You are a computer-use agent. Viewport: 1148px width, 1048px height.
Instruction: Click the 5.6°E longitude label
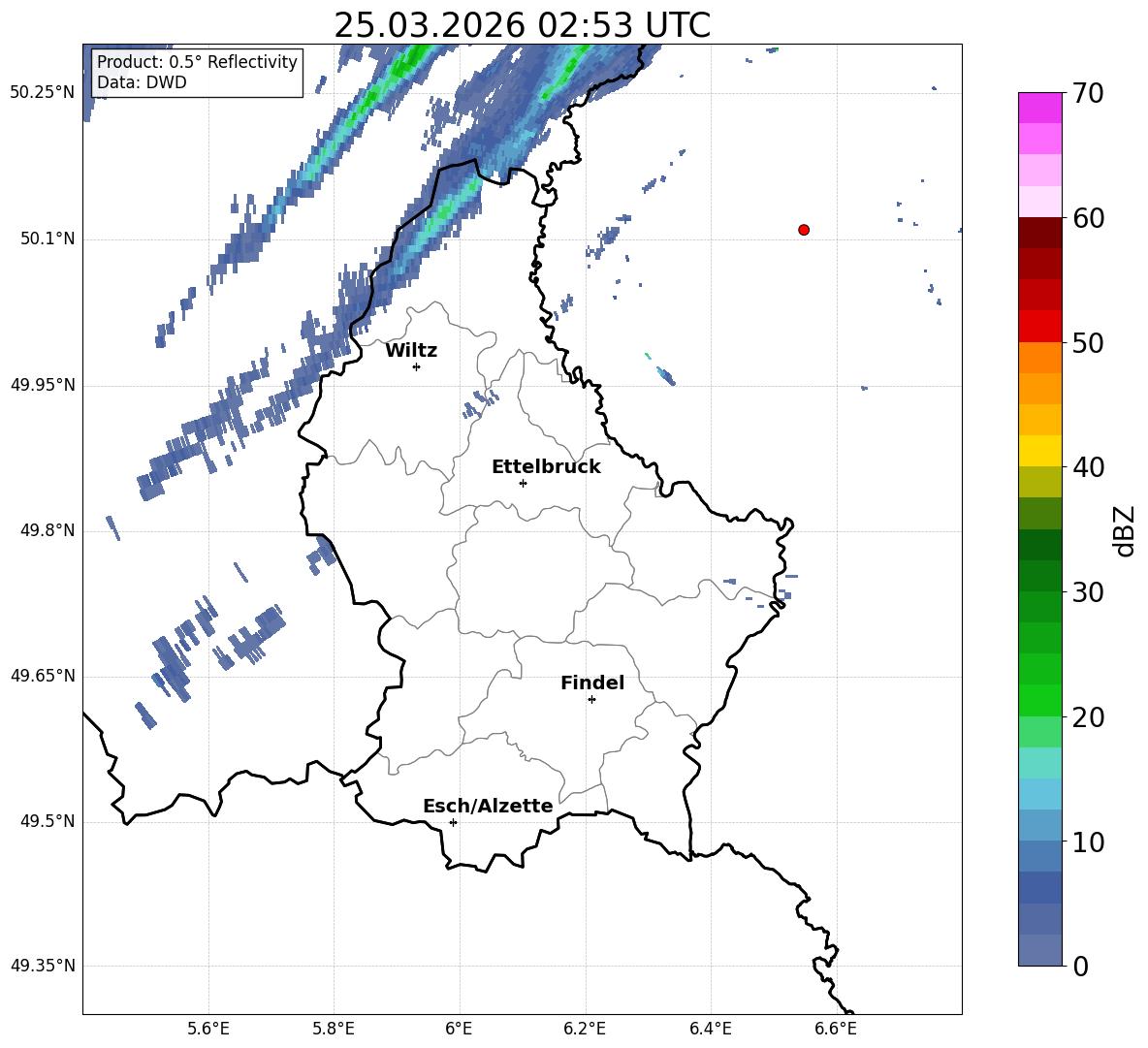[208, 1029]
